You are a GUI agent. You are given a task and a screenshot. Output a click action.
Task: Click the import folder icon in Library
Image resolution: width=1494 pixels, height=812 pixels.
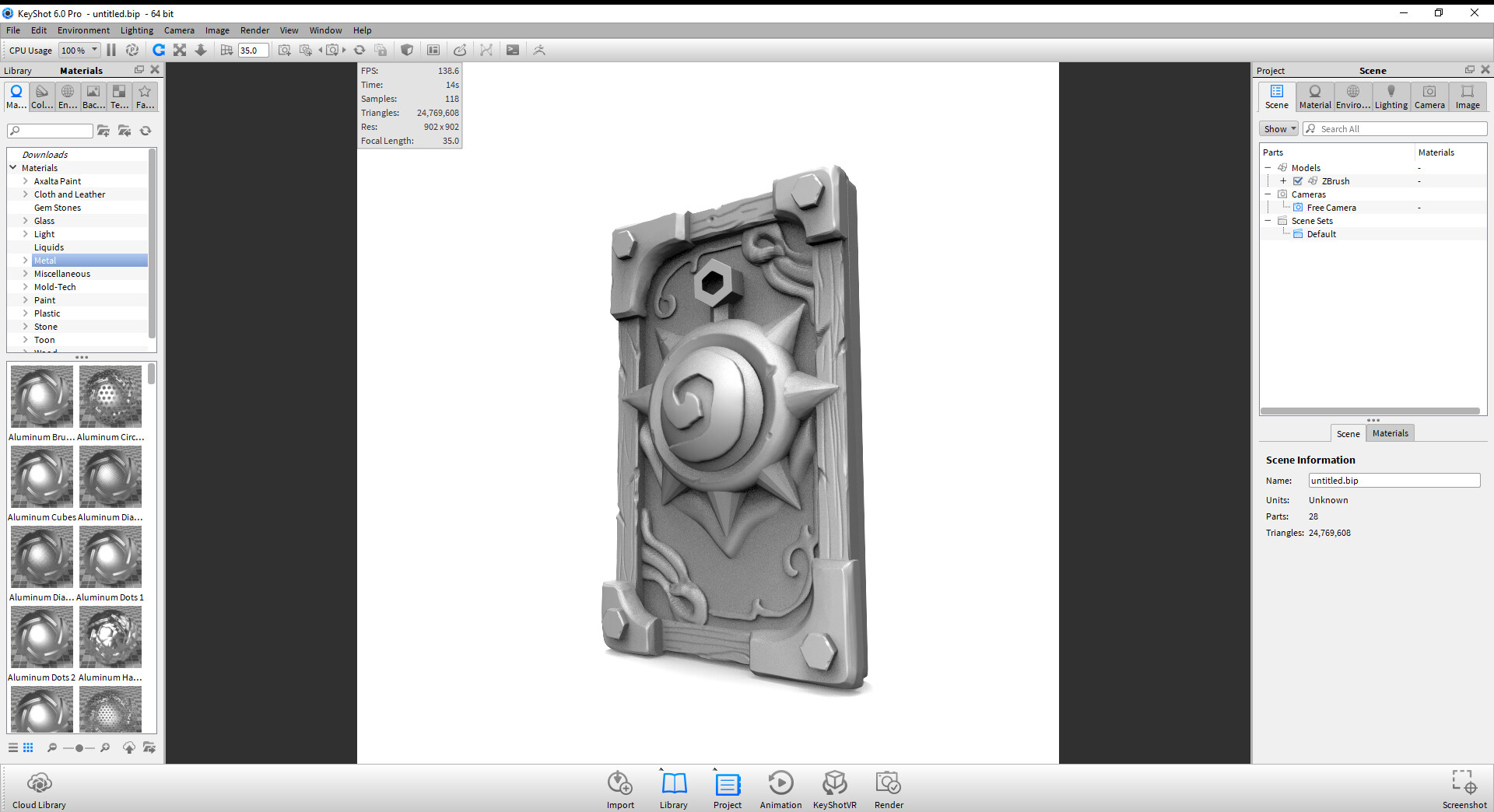[x=124, y=131]
